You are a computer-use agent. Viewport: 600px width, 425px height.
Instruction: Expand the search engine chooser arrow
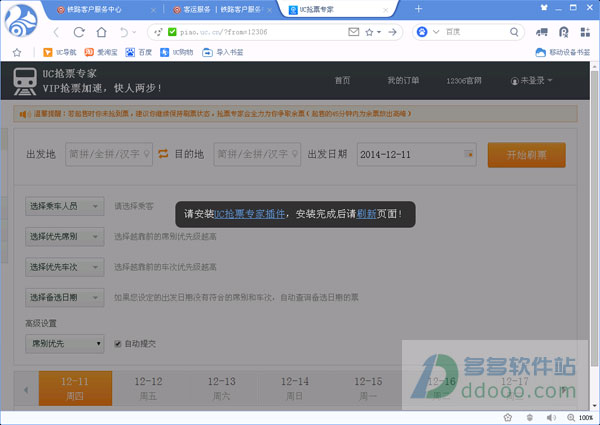click(436, 32)
